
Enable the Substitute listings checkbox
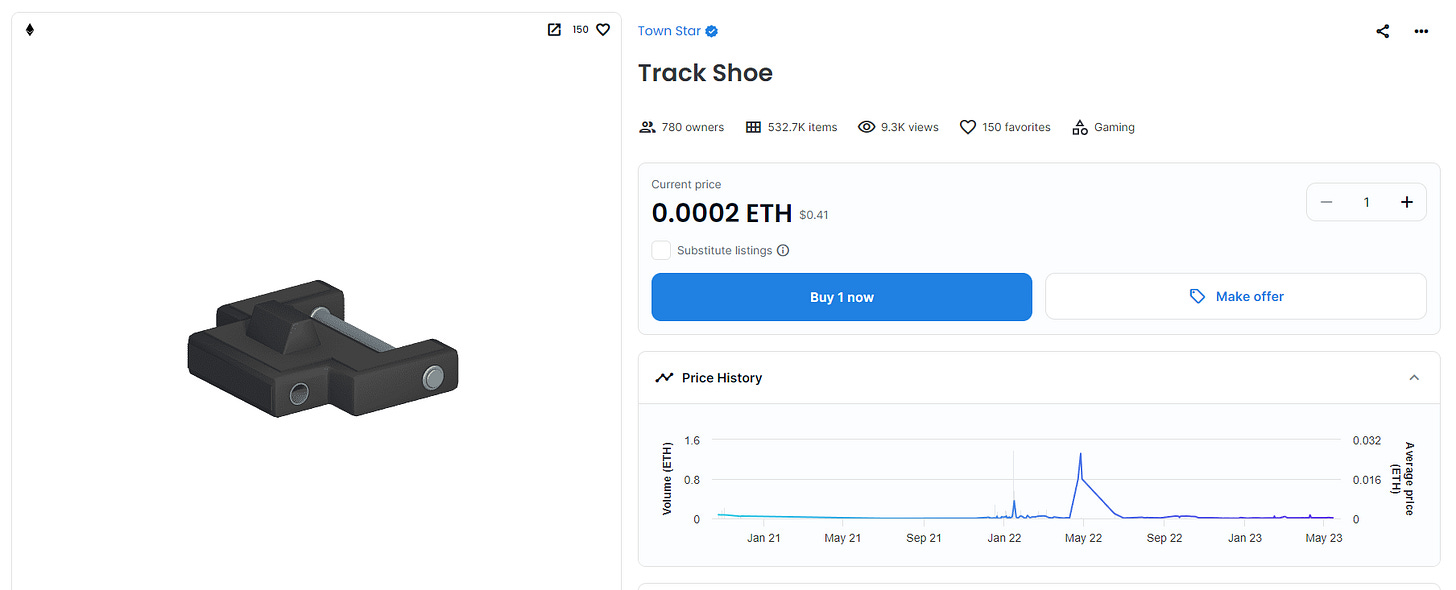[x=661, y=250]
